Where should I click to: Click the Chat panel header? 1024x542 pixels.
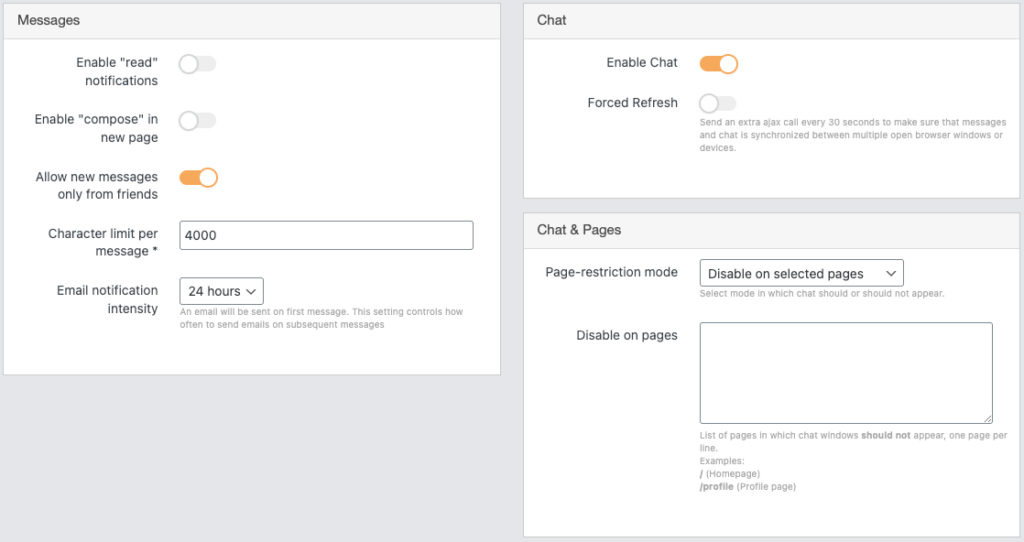tap(552, 20)
